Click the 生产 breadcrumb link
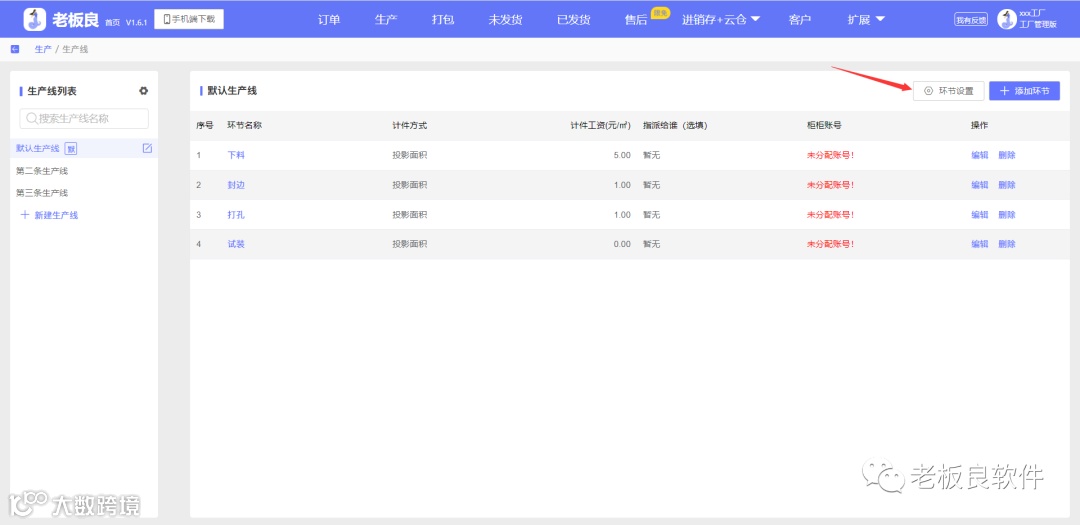Viewport: 1080px width, 525px height. click(x=43, y=50)
